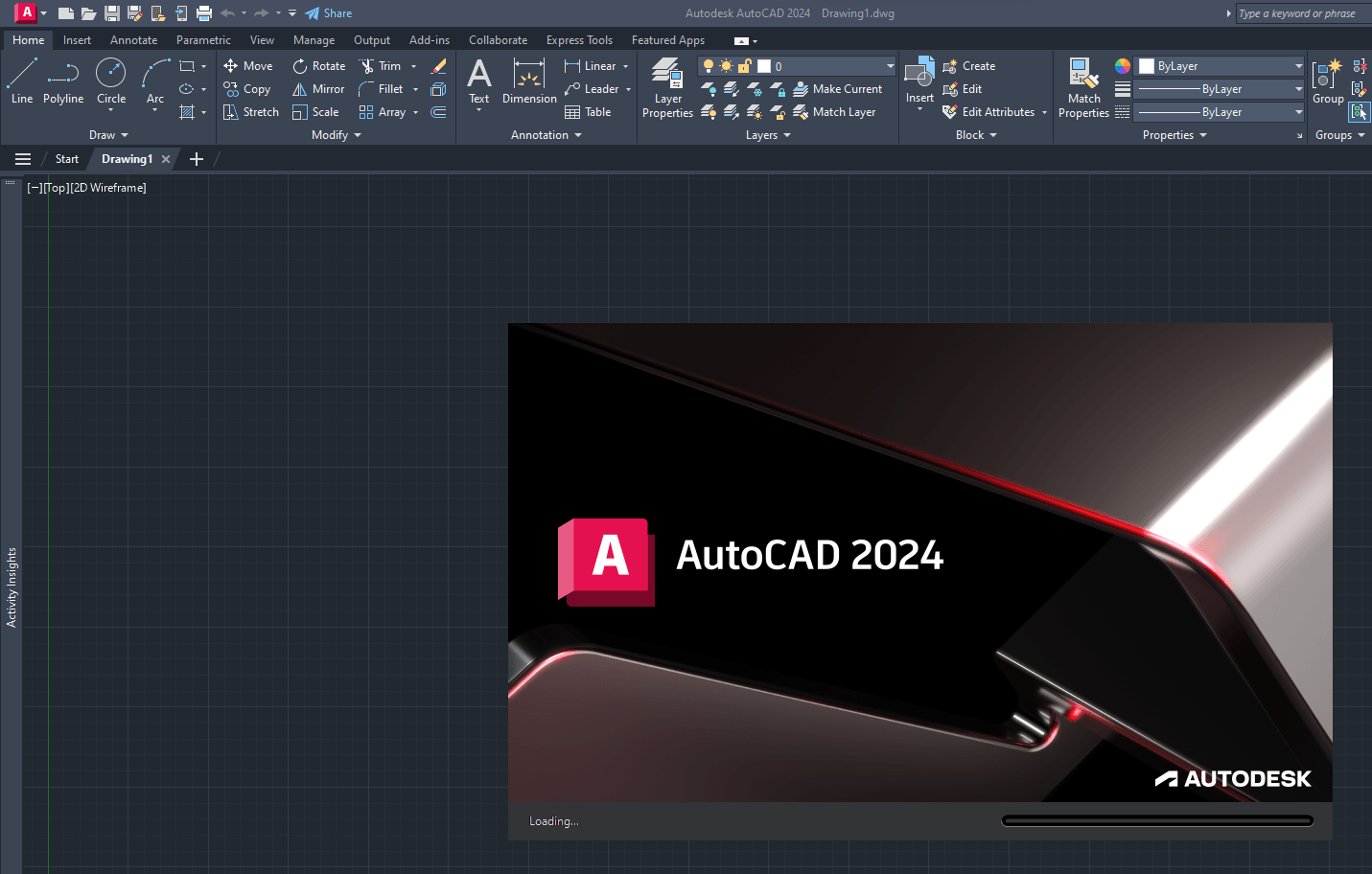Expand the Draw panel
Screen dimensions: 1372x874
pos(108,135)
